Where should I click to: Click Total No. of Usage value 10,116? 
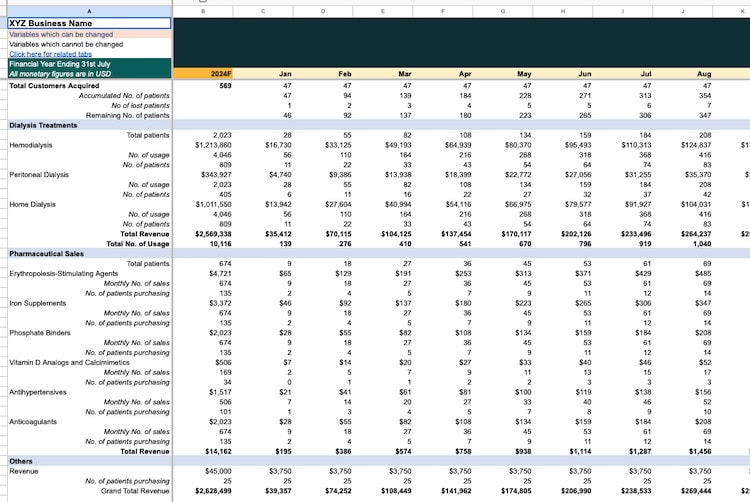(x=221, y=244)
